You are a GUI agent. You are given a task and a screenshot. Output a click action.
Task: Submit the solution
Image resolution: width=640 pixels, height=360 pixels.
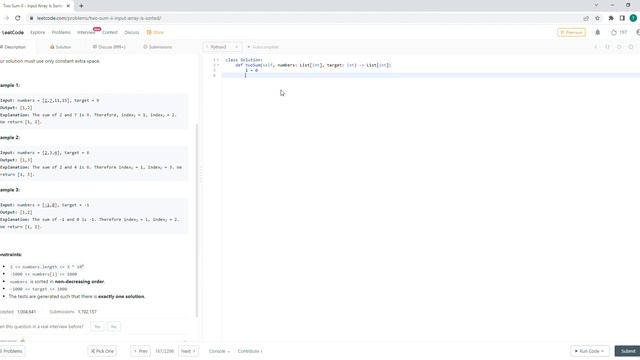click(628, 351)
